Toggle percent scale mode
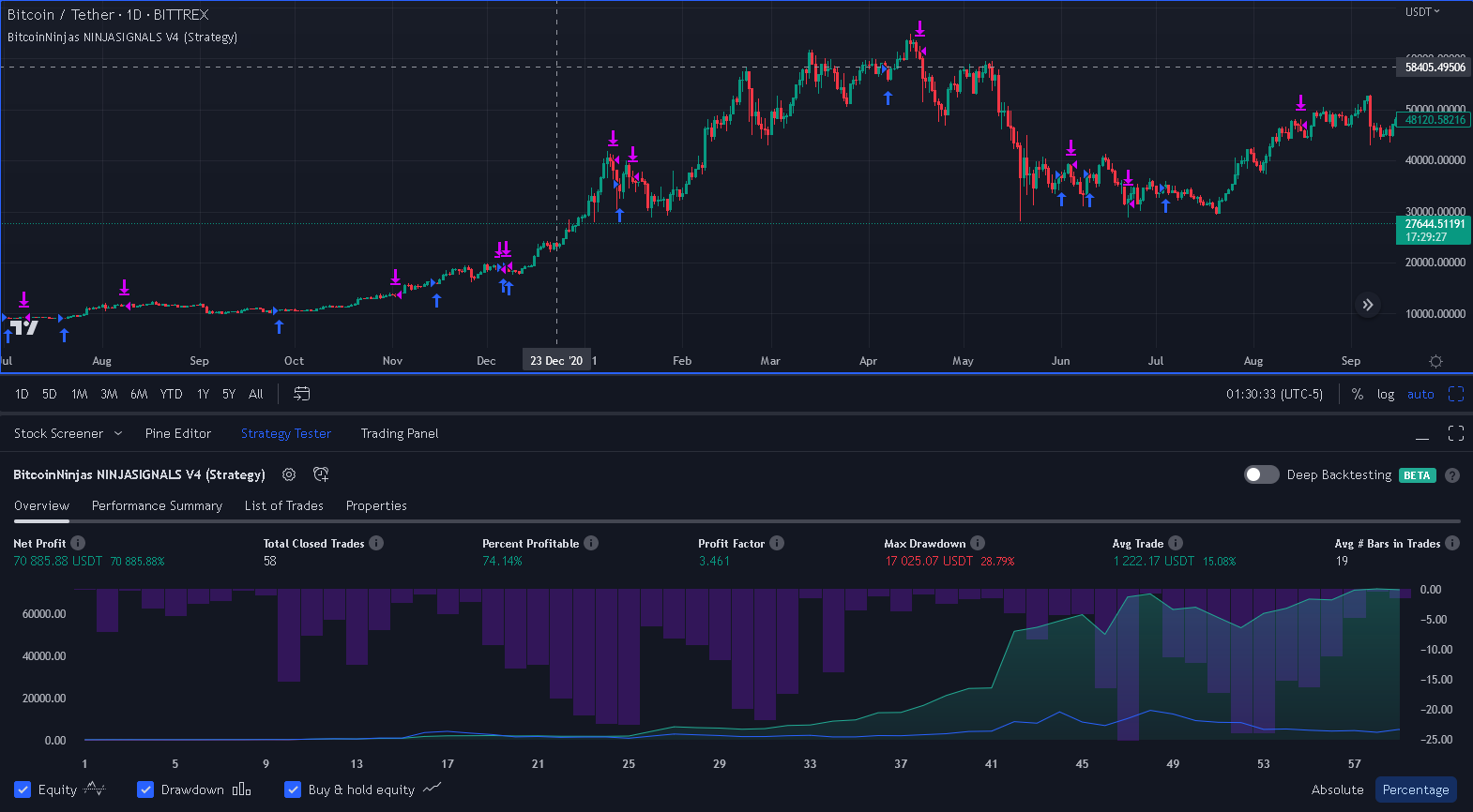1473x812 pixels. tap(1358, 394)
